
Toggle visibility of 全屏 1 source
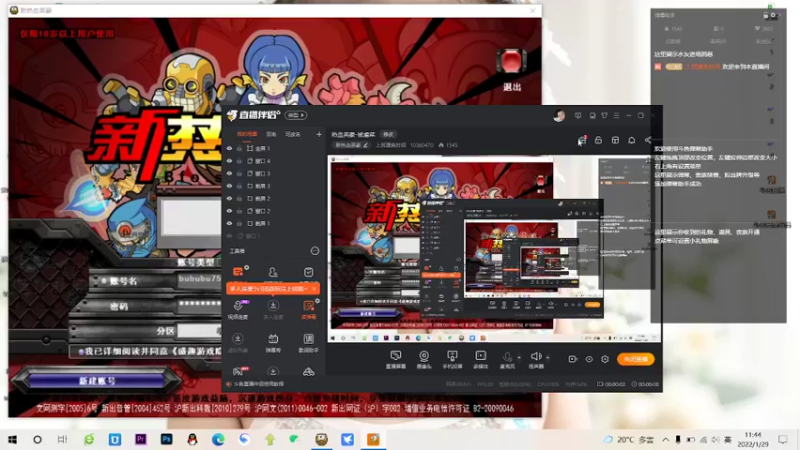tap(229, 148)
